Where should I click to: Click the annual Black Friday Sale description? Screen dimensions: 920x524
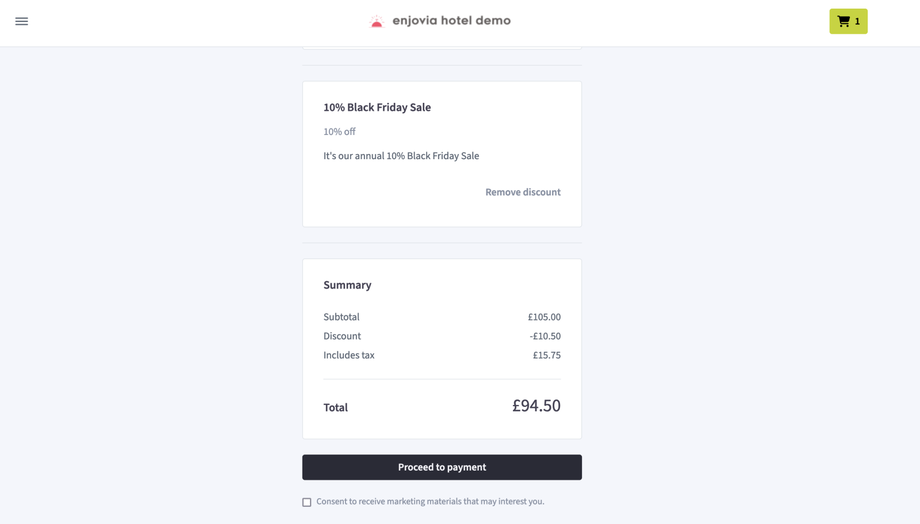coord(401,156)
